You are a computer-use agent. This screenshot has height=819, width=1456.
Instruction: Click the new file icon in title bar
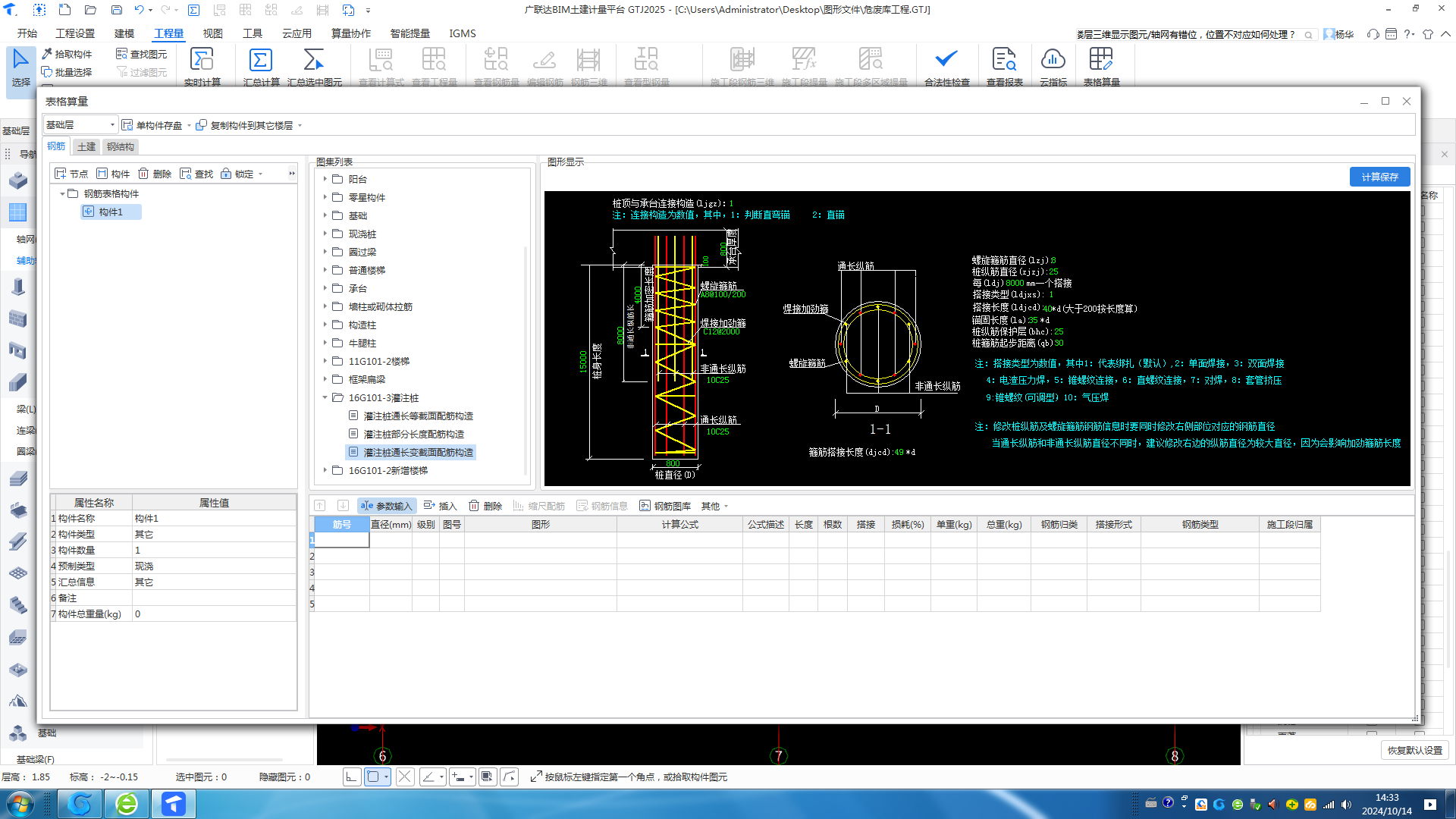tap(64, 10)
